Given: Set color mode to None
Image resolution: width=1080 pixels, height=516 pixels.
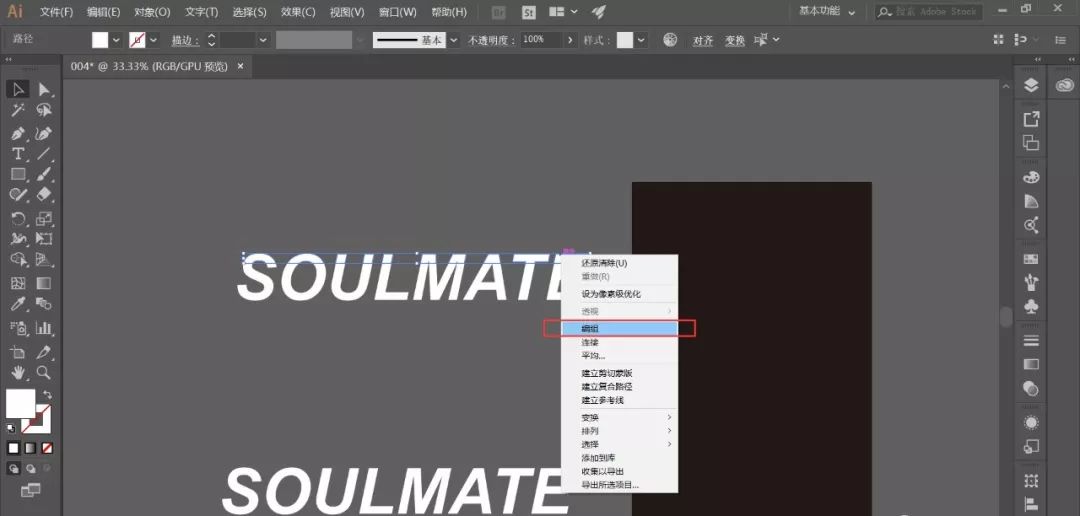Looking at the screenshot, I should point(47,448).
